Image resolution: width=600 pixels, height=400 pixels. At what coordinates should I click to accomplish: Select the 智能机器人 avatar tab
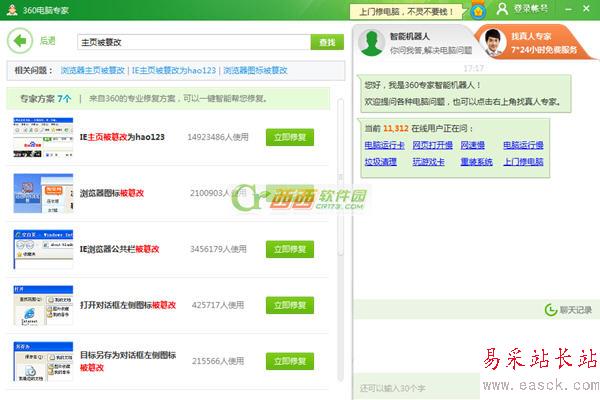click(371, 42)
